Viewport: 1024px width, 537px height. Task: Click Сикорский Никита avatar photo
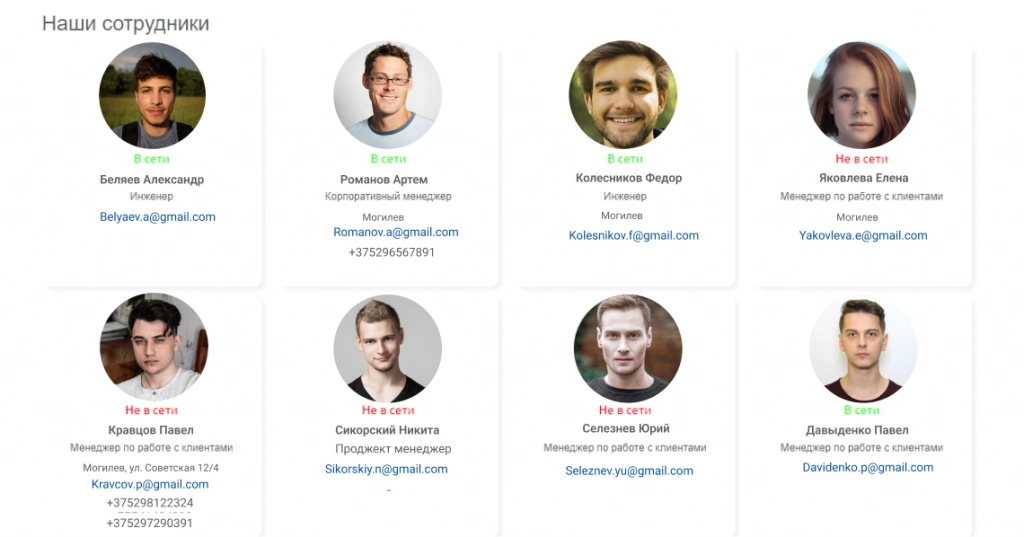(387, 348)
